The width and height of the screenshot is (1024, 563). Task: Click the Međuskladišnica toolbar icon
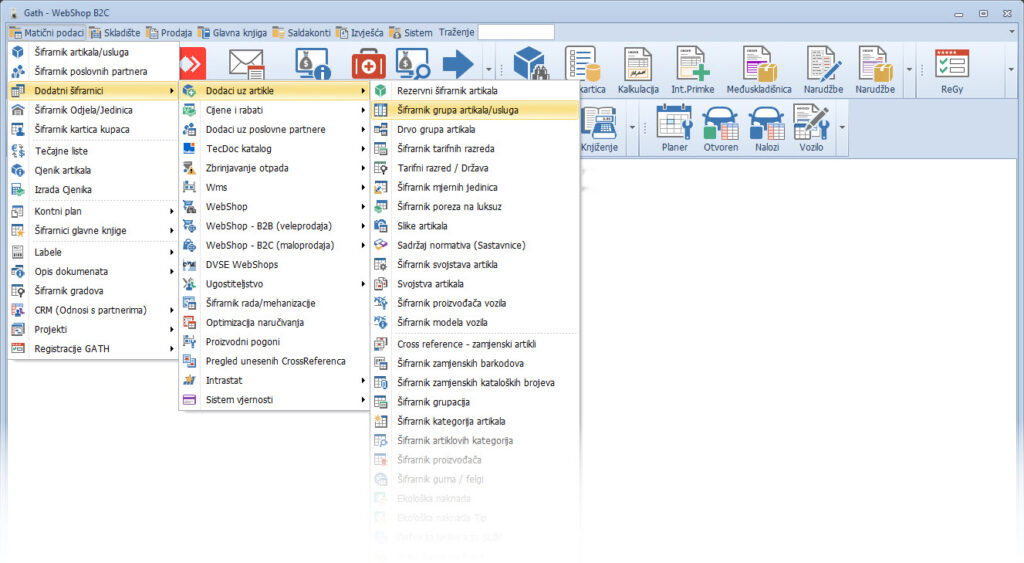point(759,69)
